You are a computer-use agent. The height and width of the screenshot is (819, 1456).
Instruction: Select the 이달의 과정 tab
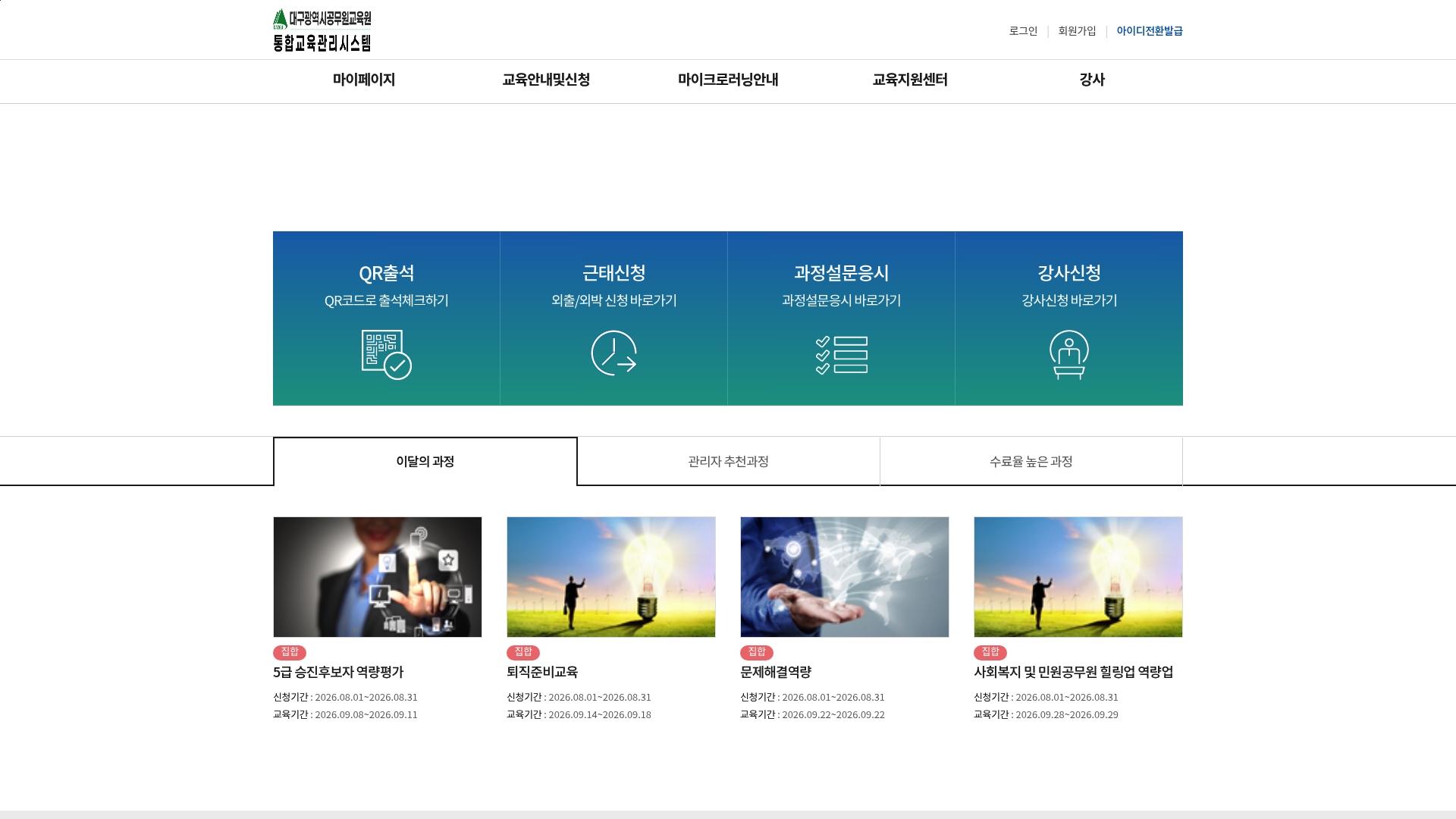425,461
